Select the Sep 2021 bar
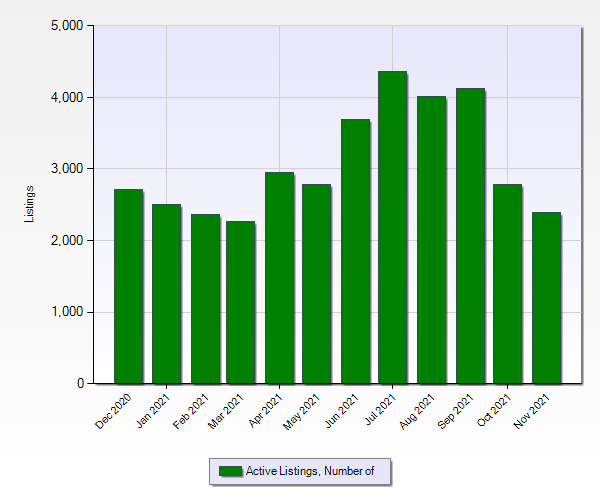This screenshot has width=600, height=500. click(470, 236)
